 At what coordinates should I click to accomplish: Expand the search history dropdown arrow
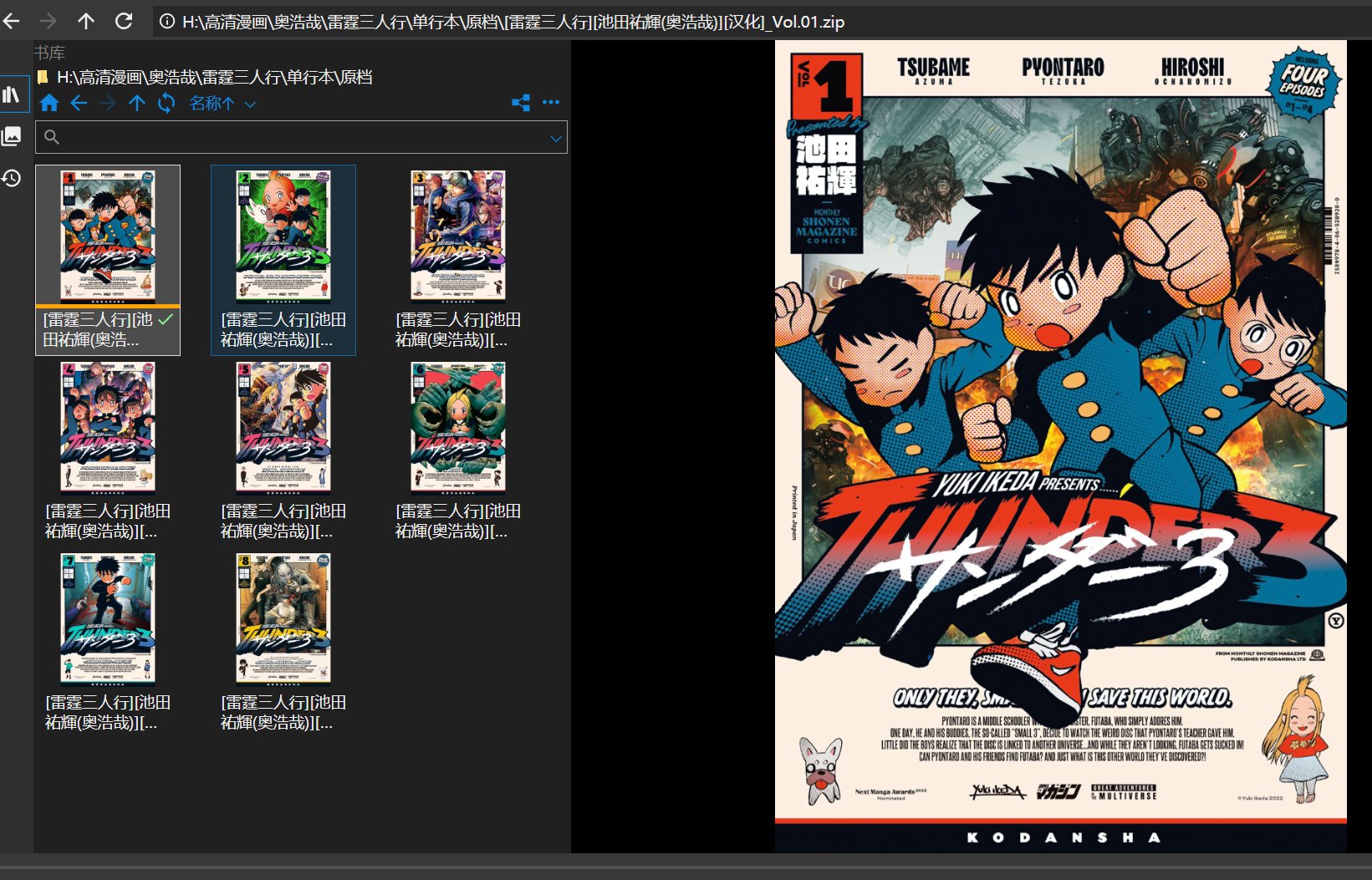pyautogui.click(x=556, y=138)
